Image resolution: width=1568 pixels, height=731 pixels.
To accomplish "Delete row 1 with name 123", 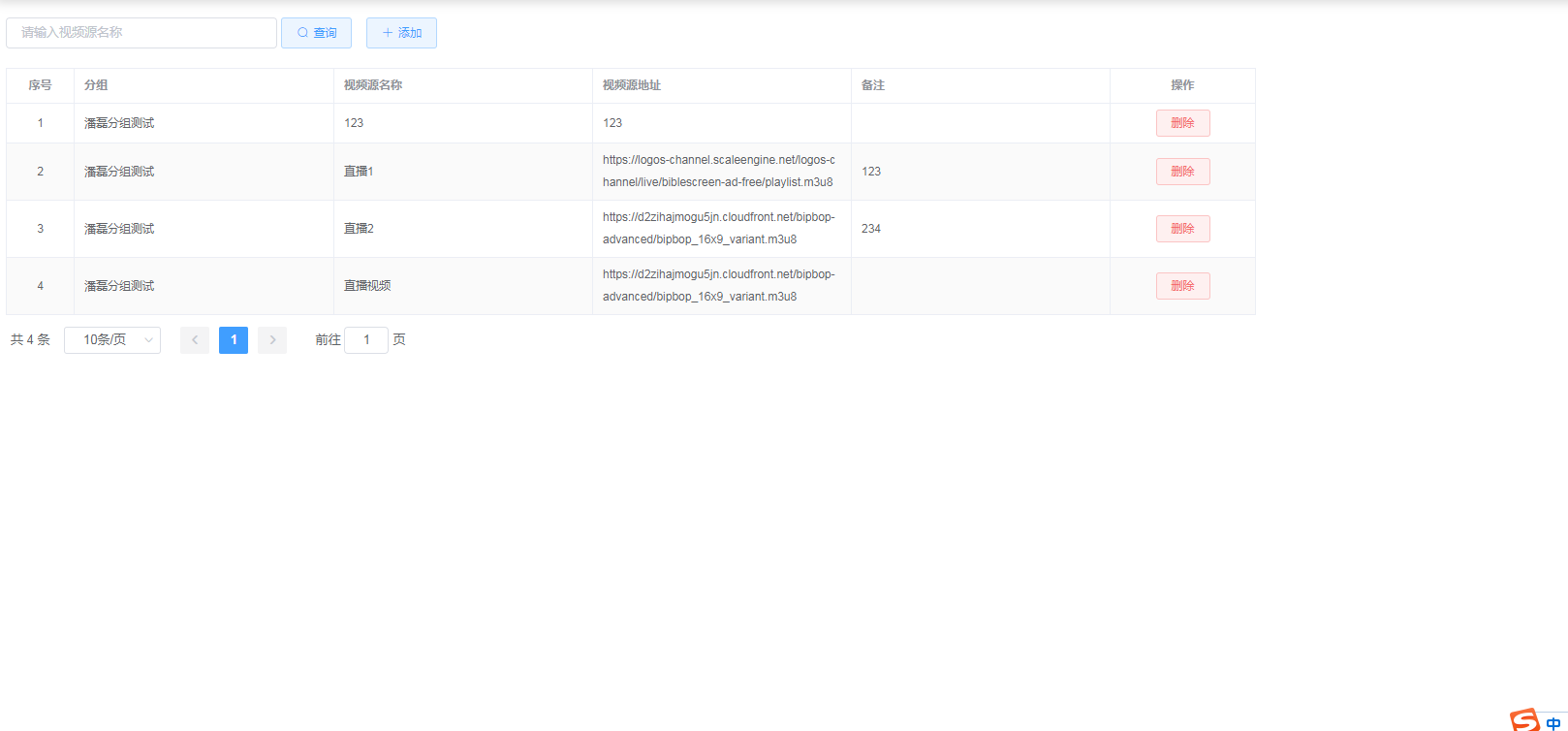I will pyautogui.click(x=1182, y=123).
